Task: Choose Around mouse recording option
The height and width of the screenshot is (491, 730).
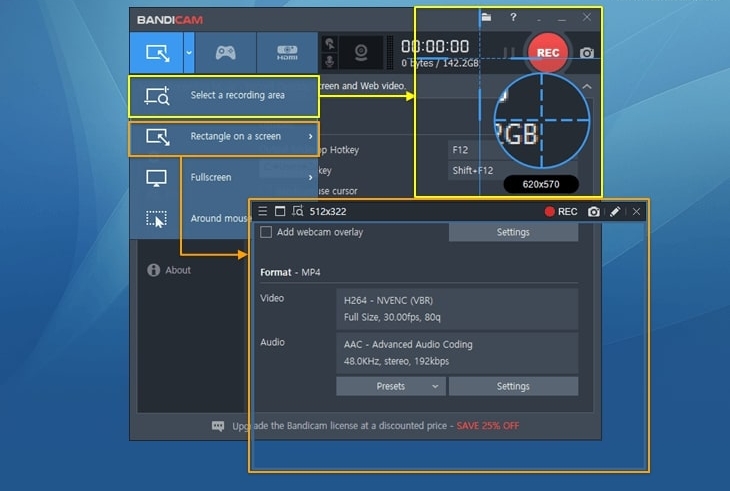Action: [190, 218]
